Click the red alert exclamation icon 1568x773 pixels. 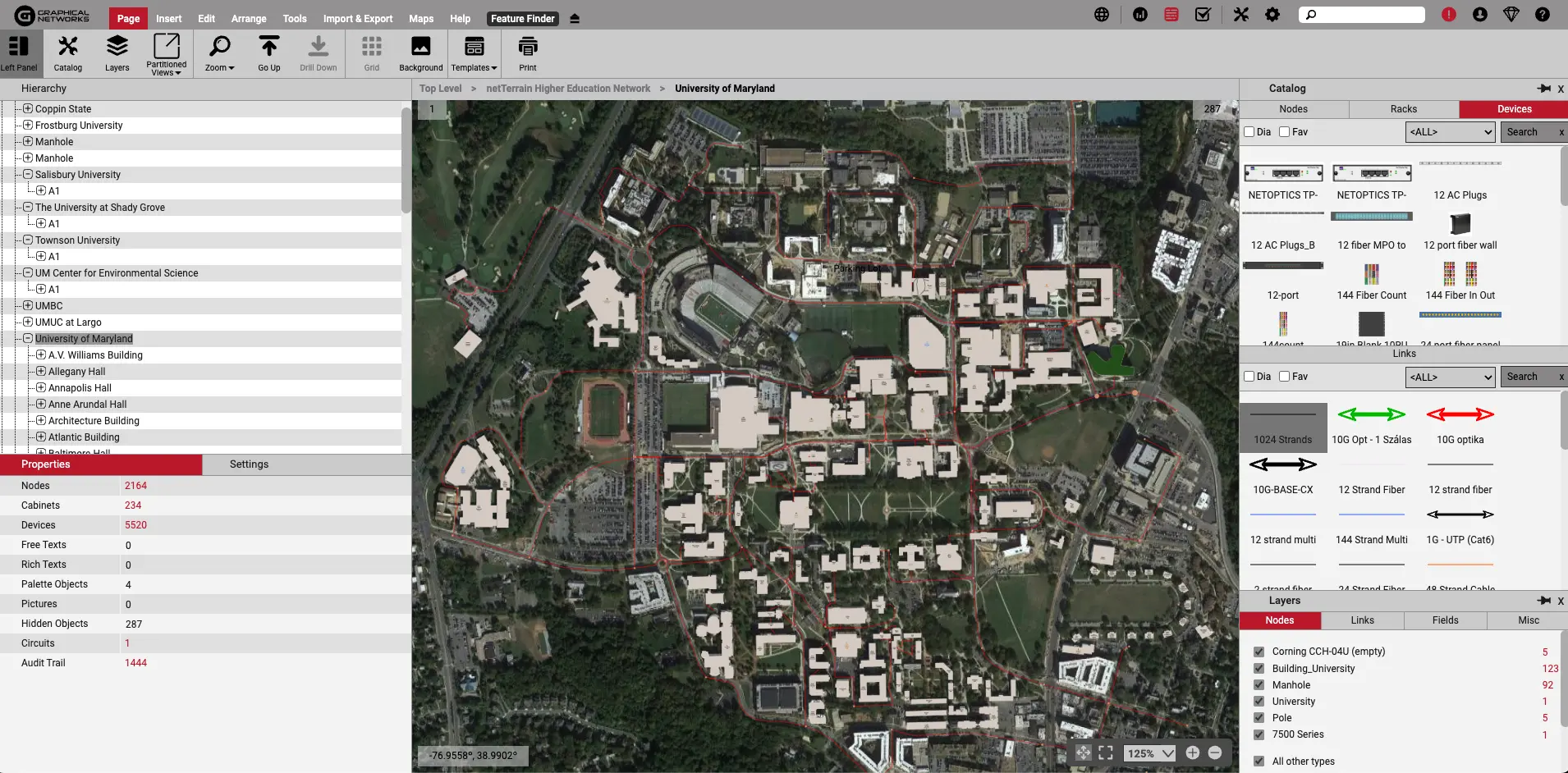point(1449,15)
